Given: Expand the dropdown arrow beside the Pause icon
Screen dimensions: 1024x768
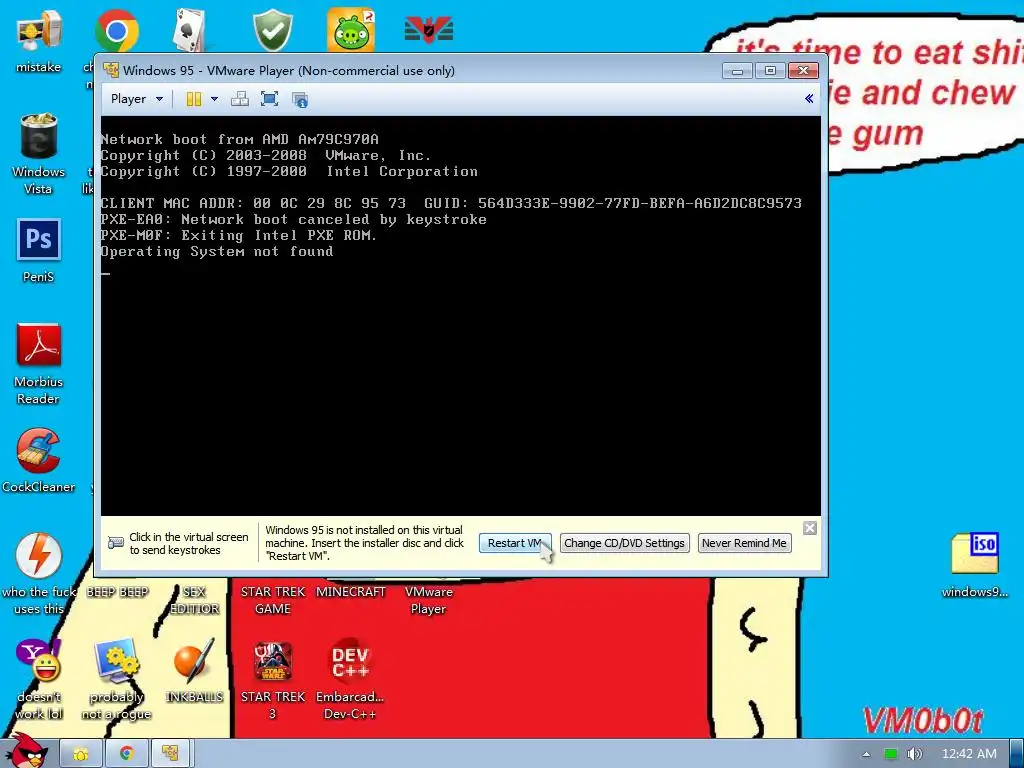Looking at the screenshot, I should [214, 99].
